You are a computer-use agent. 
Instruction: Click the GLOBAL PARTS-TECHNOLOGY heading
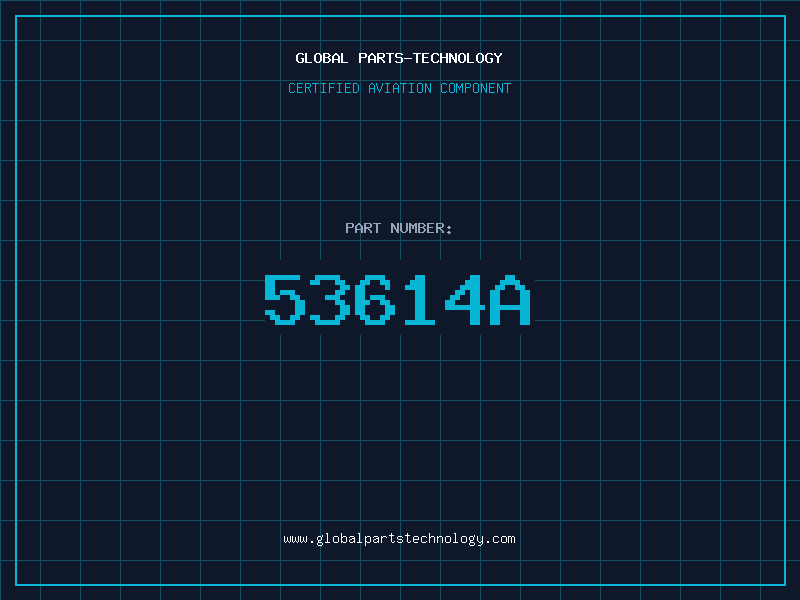tap(399, 58)
